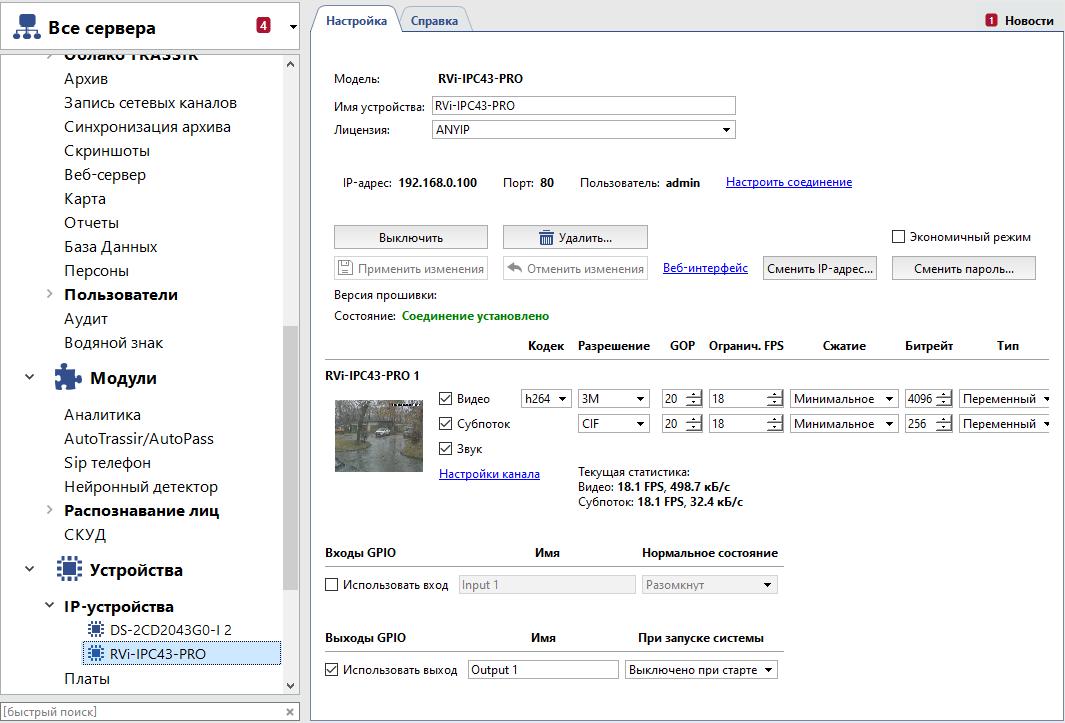The width and height of the screenshot is (1065, 723).
Task: Click the red notification badge showing 4
Action: tap(263, 26)
